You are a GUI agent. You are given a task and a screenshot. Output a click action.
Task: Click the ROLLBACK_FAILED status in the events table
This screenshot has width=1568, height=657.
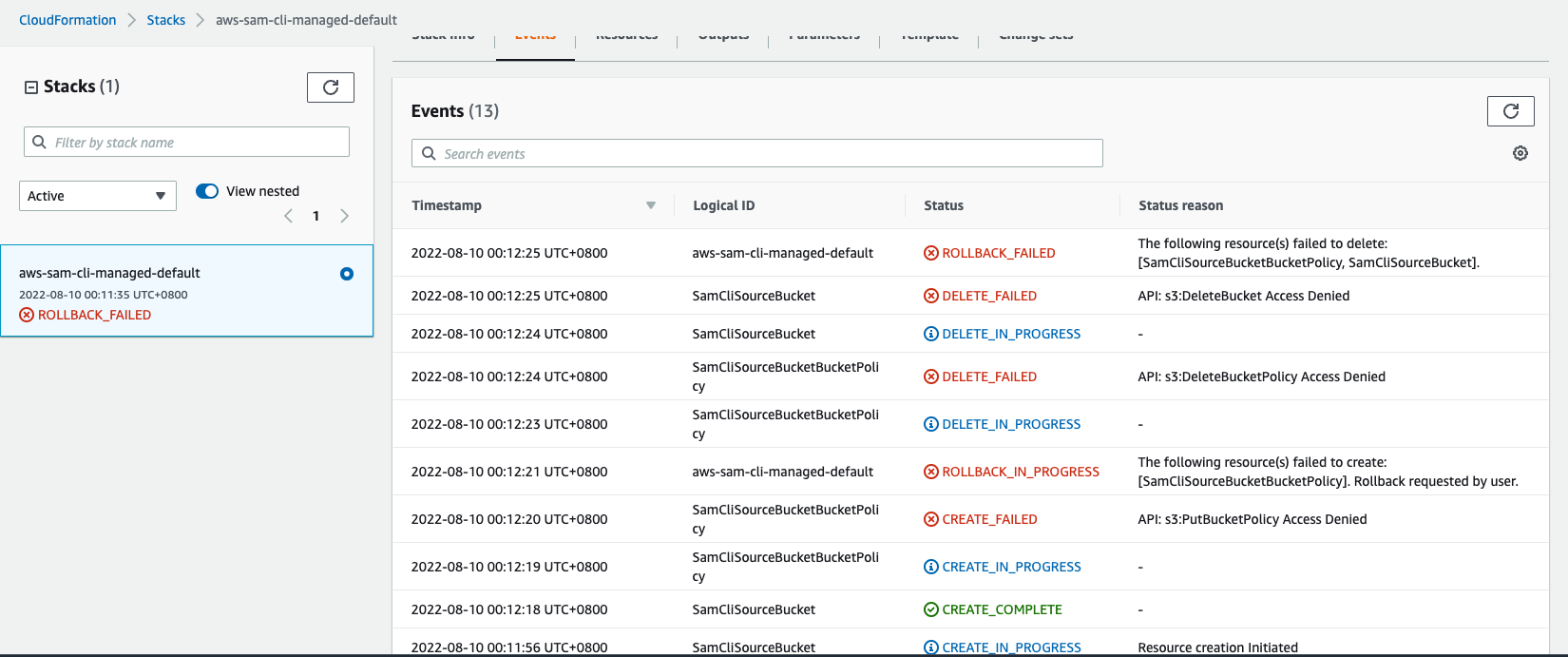(999, 253)
